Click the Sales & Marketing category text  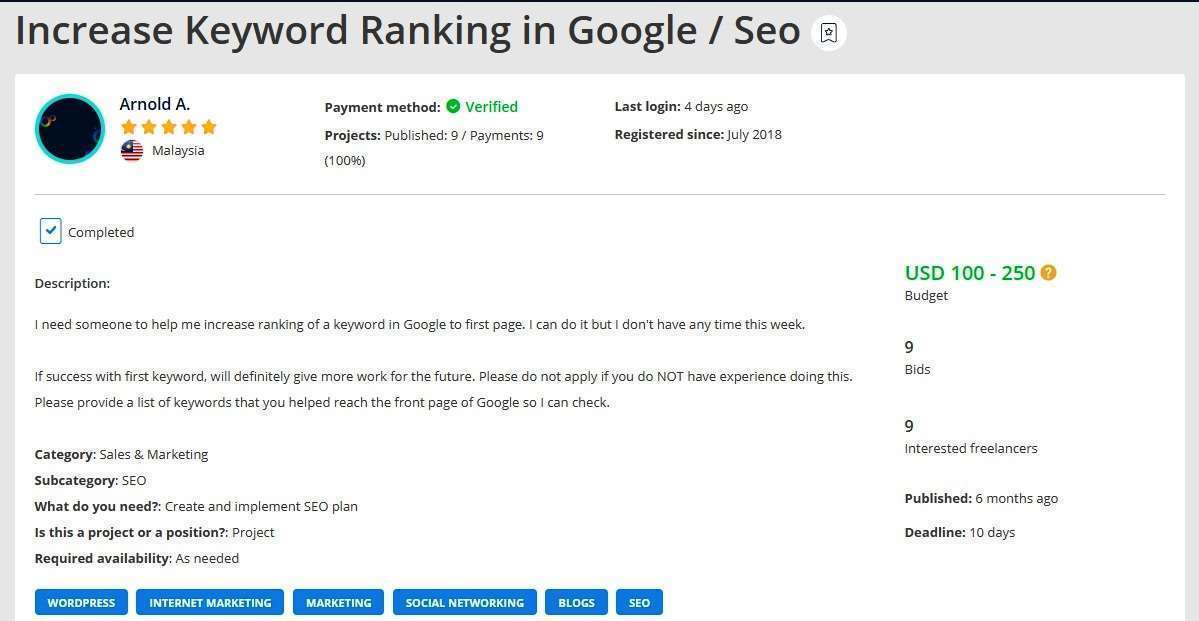tap(154, 454)
